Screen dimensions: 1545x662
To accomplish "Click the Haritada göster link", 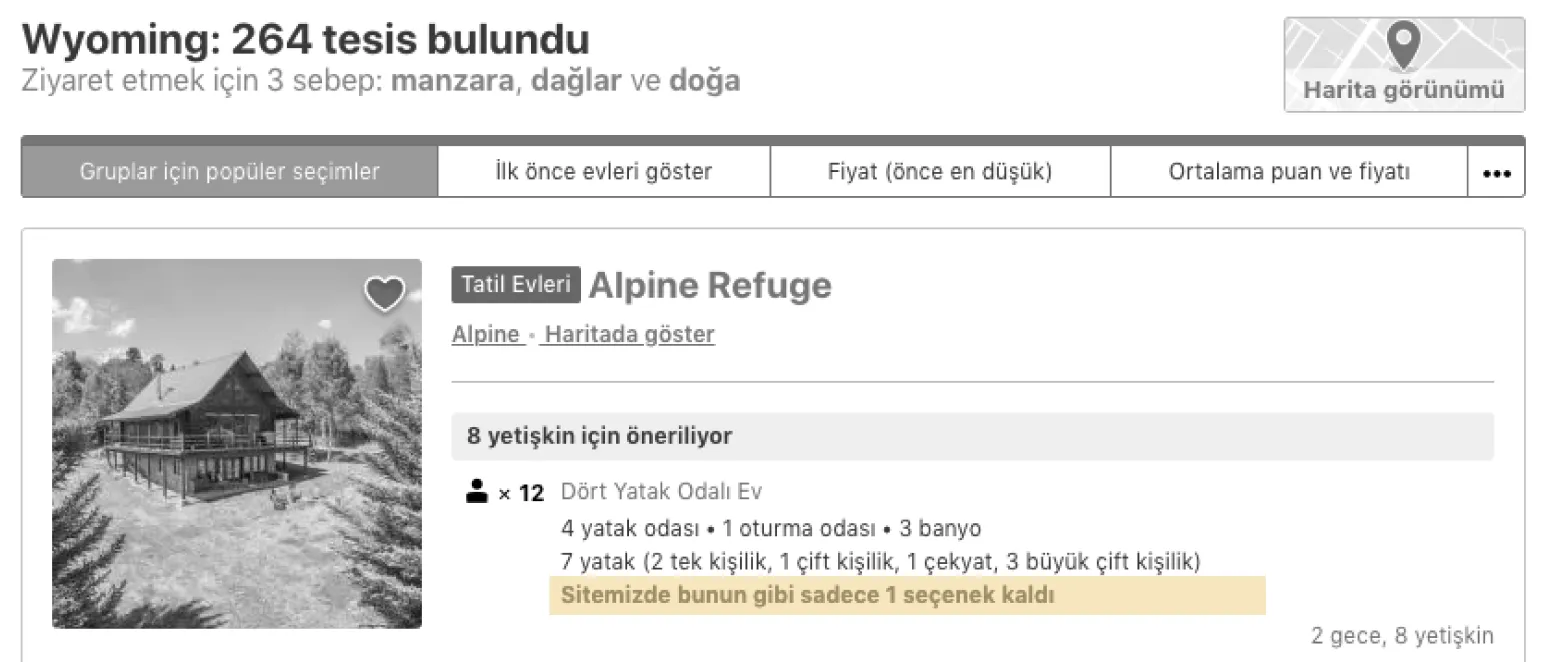I will [x=627, y=334].
